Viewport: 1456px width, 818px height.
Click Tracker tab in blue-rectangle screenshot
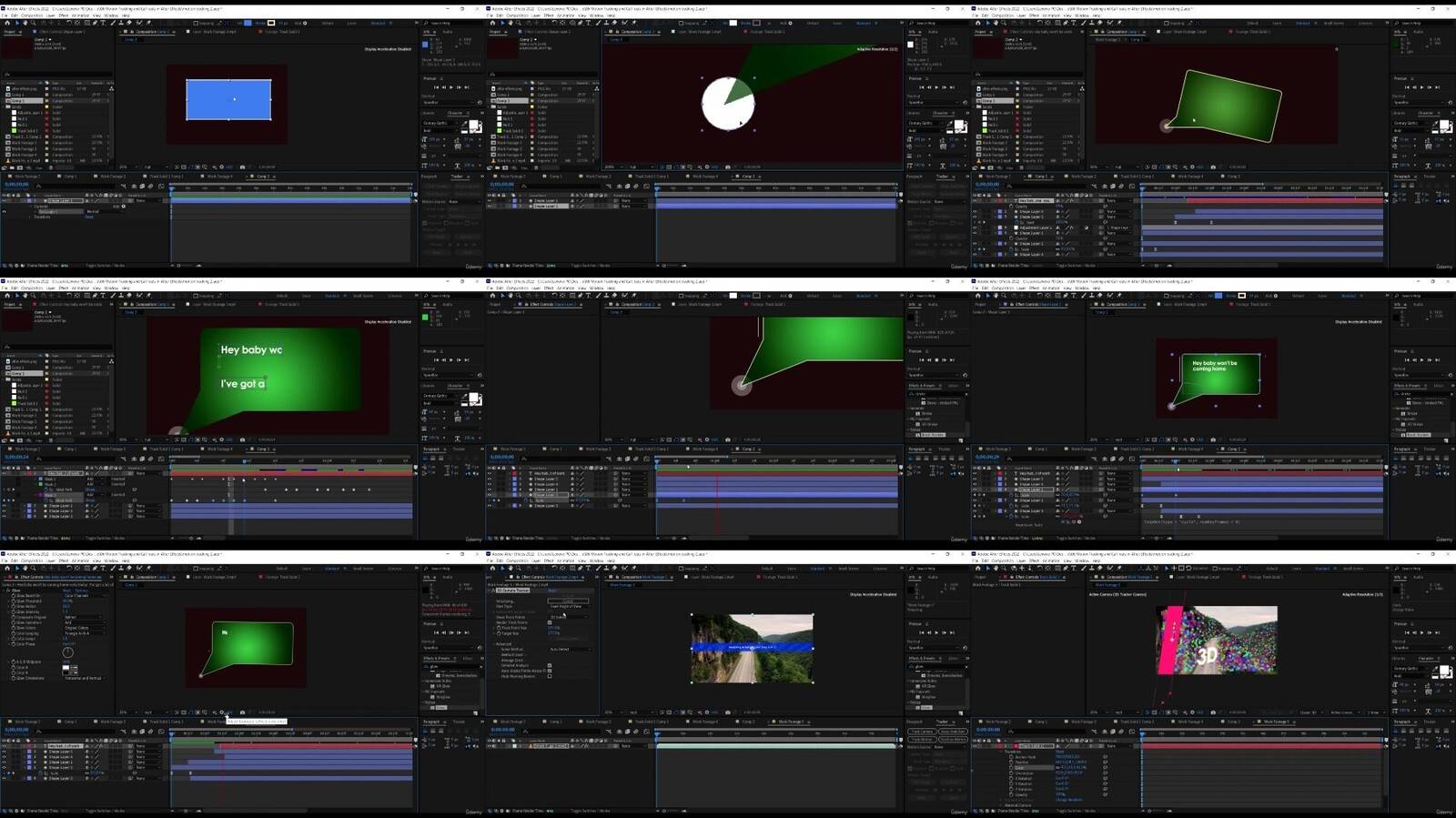coord(456,177)
